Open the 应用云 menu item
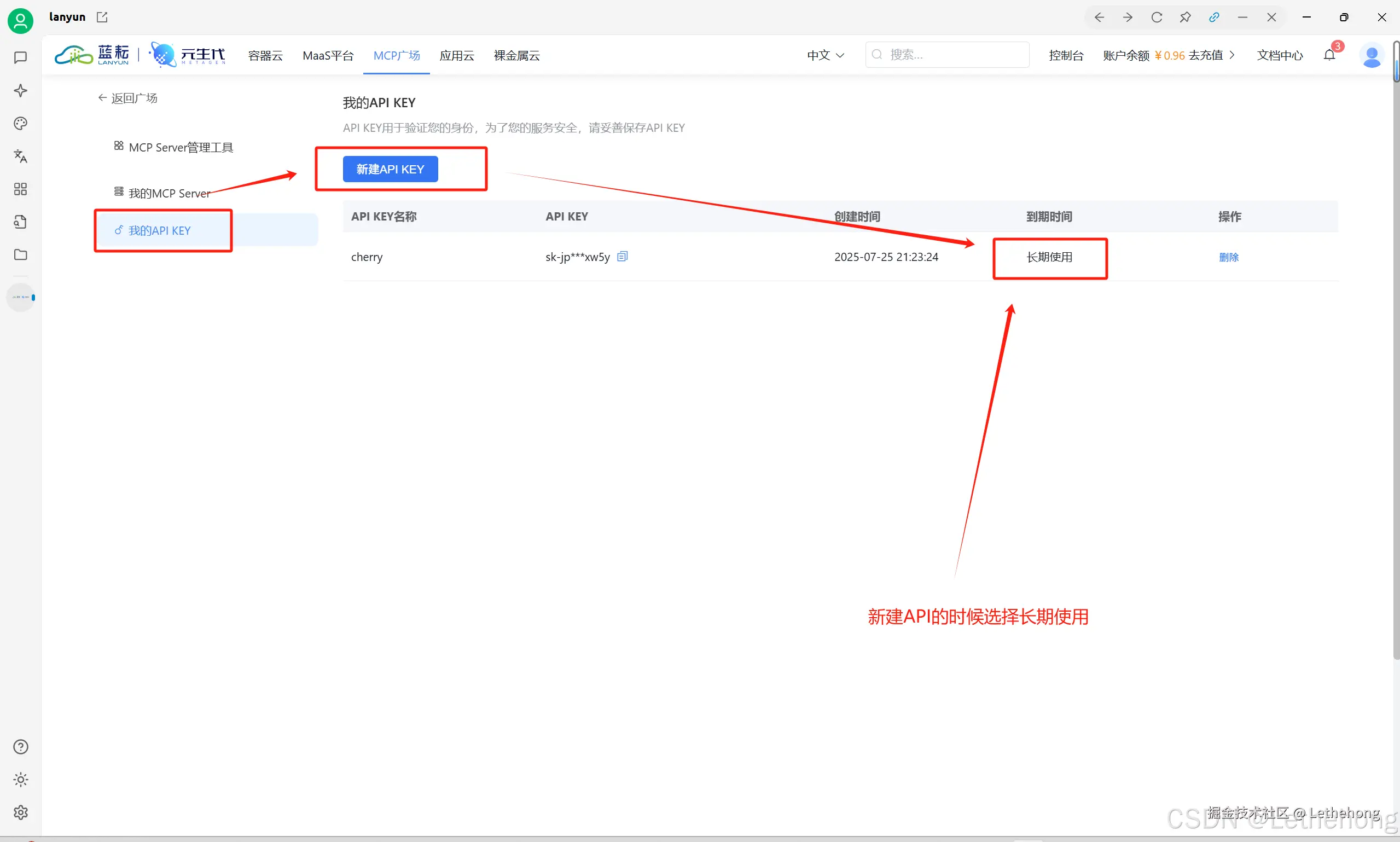1400x842 pixels. [457, 55]
